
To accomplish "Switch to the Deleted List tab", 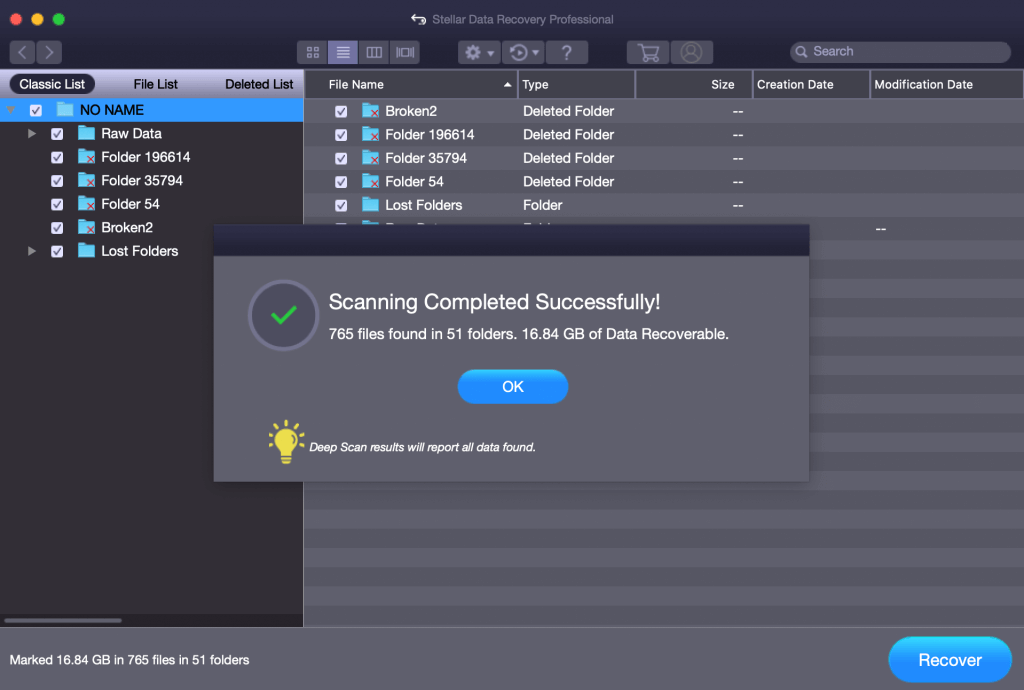I will [x=259, y=84].
